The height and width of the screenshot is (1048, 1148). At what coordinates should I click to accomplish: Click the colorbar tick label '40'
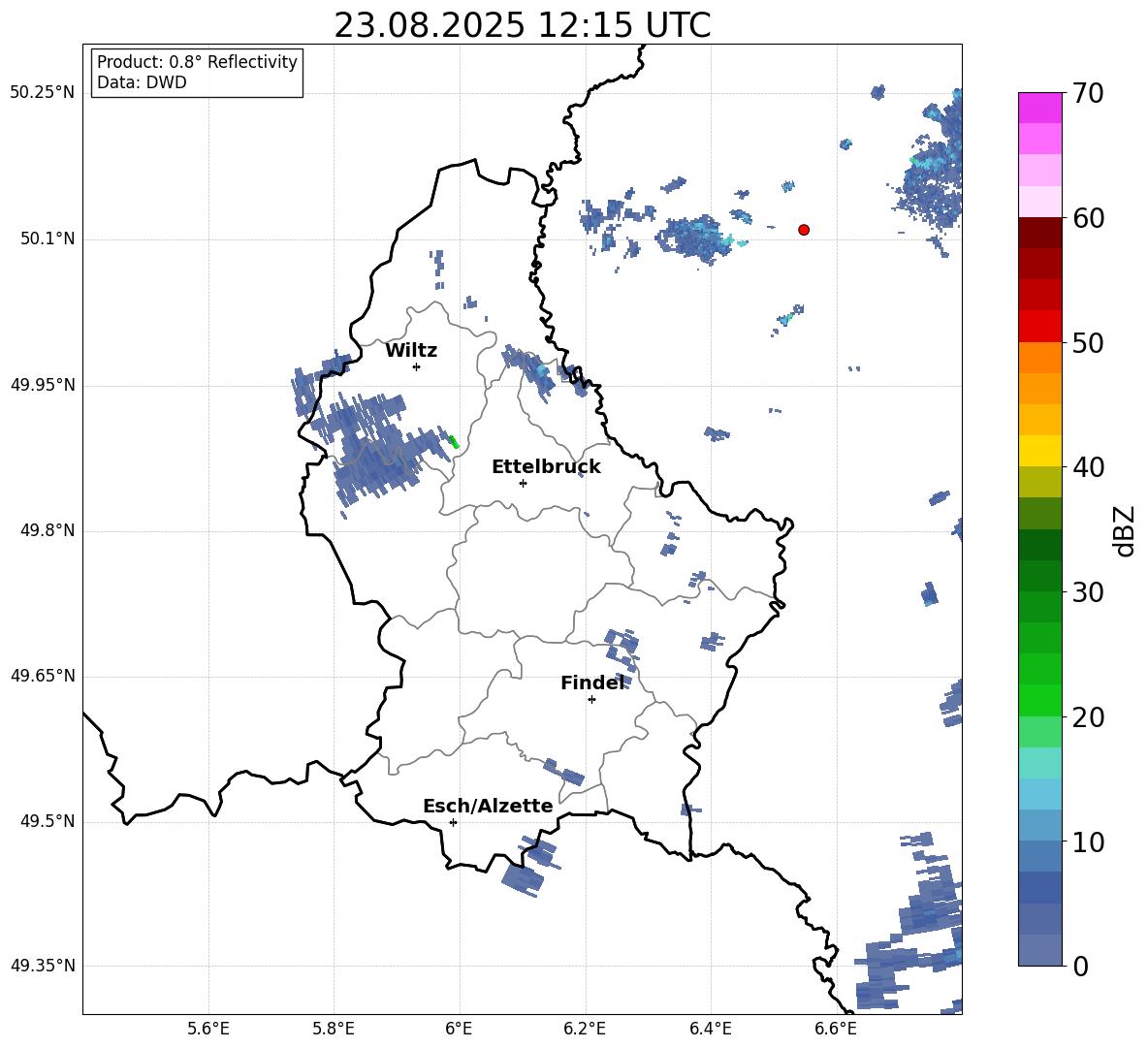pos(1088,467)
